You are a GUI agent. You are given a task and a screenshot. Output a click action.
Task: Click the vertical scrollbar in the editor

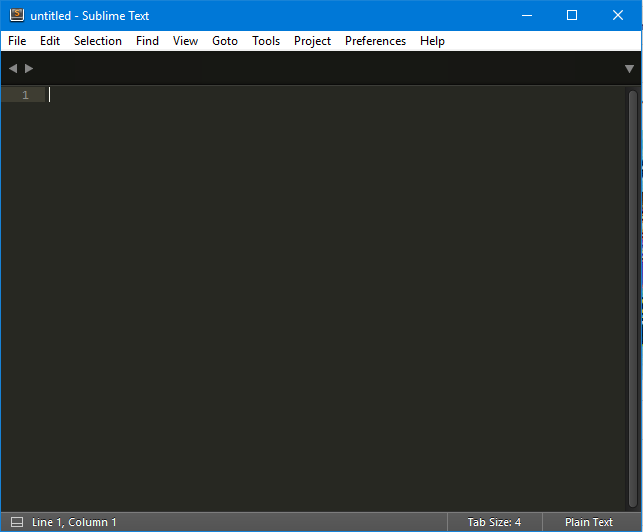point(633,299)
